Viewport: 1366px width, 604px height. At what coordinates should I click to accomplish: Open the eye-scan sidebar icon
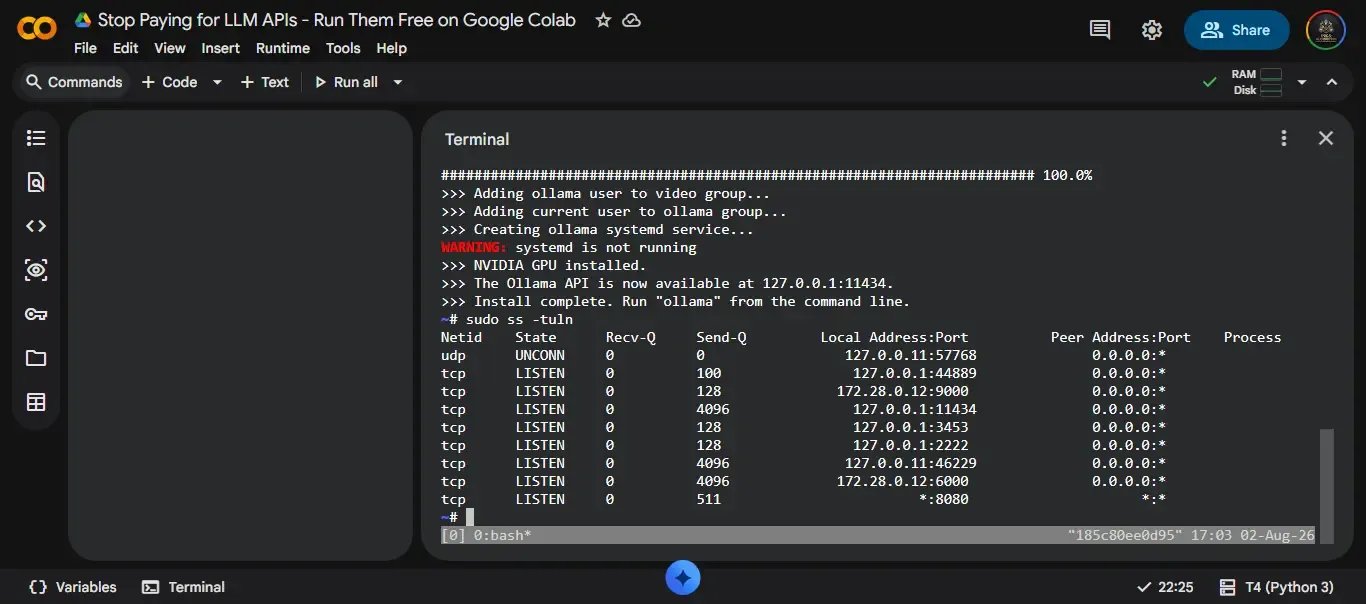[x=36, y=270]
